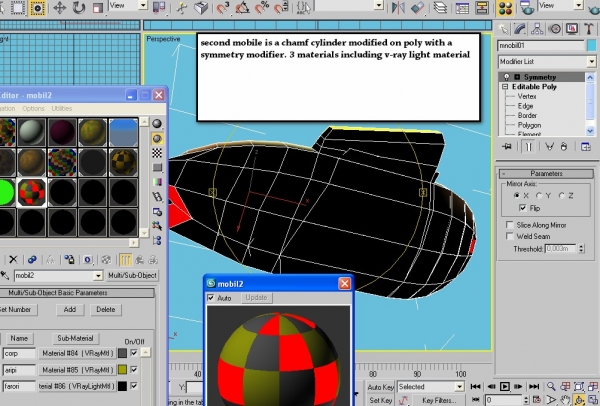This screenshot has height=406, width=600.
Task: Open the reference coordinate View dropdown
Action: click(x=143, y=5)
